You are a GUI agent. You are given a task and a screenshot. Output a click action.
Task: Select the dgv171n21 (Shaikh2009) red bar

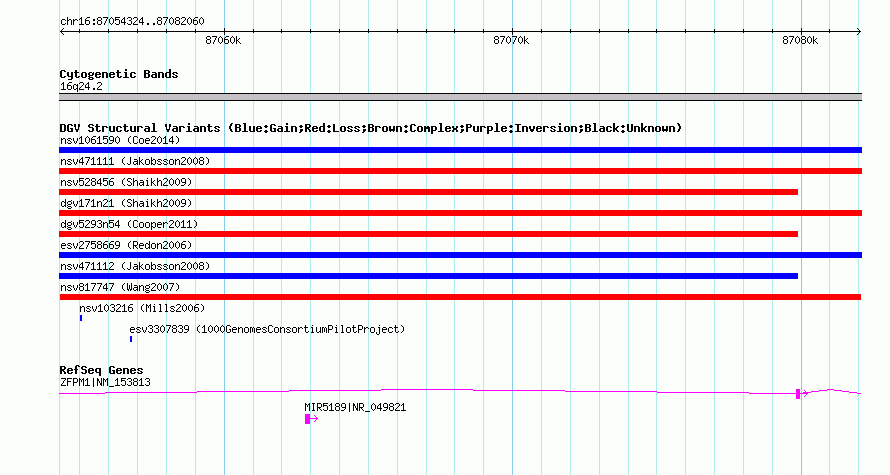pos(460,213)
